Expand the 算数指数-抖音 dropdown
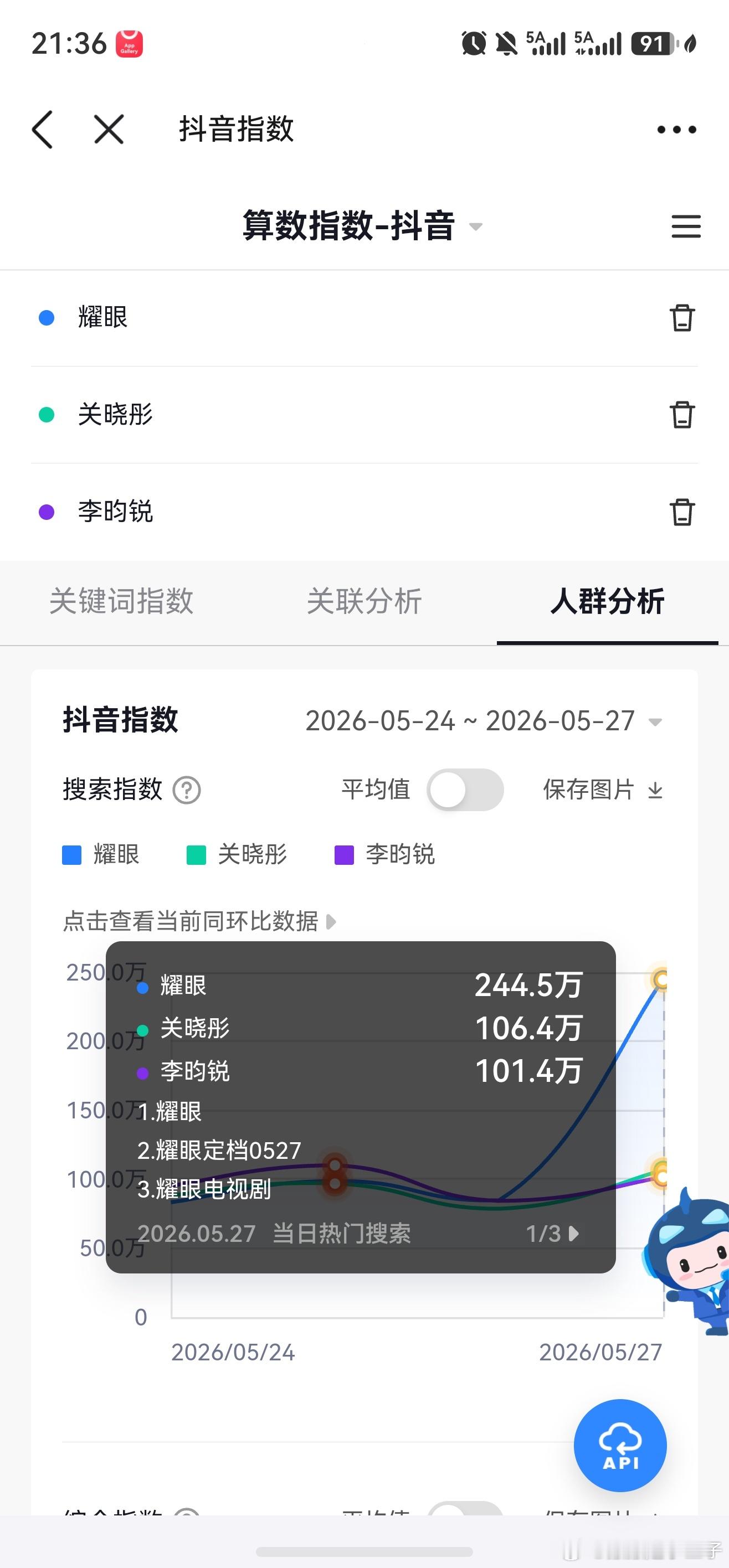Image resolution: width=729 pixels, height=1568 pixels. 476,226
